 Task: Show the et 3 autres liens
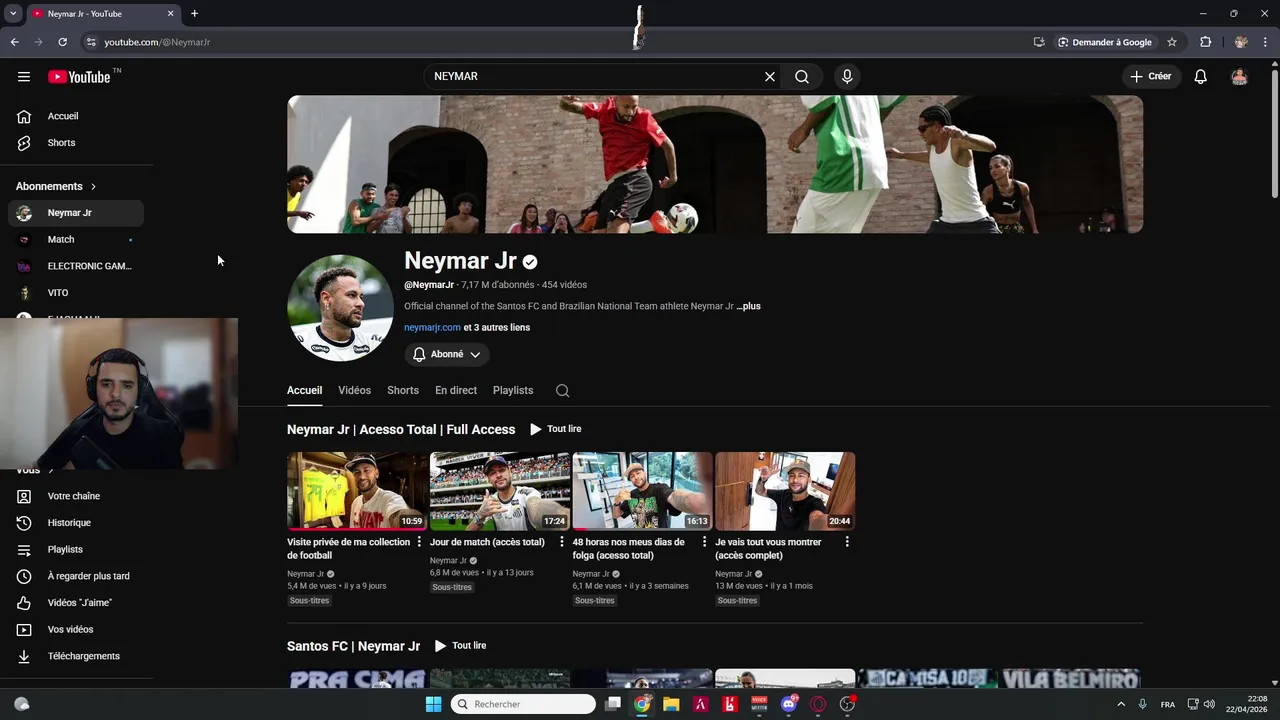pos(497,328)
